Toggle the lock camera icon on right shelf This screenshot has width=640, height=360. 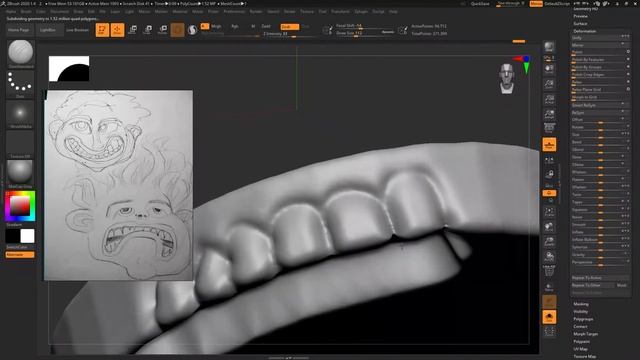(549, 174)
